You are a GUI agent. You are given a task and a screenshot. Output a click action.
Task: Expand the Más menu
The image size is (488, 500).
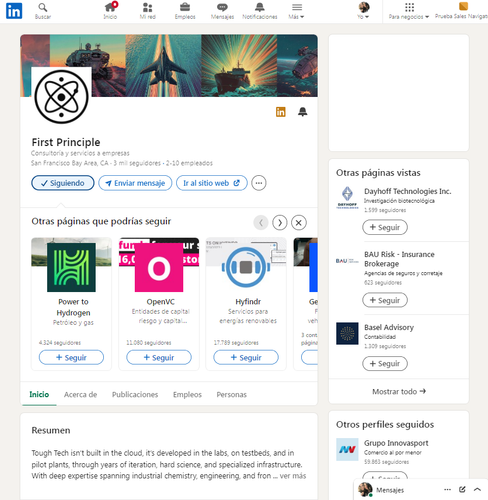(296, 11)
